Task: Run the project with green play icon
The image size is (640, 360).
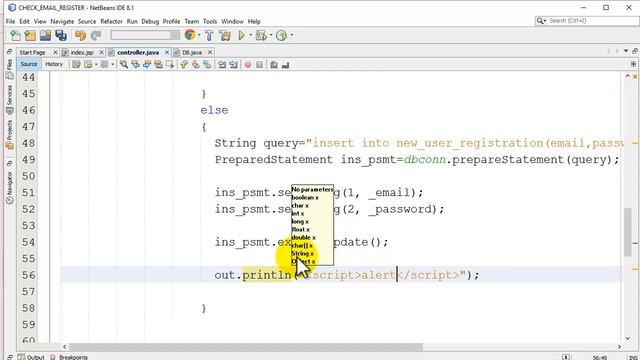Action: [241, 36]
